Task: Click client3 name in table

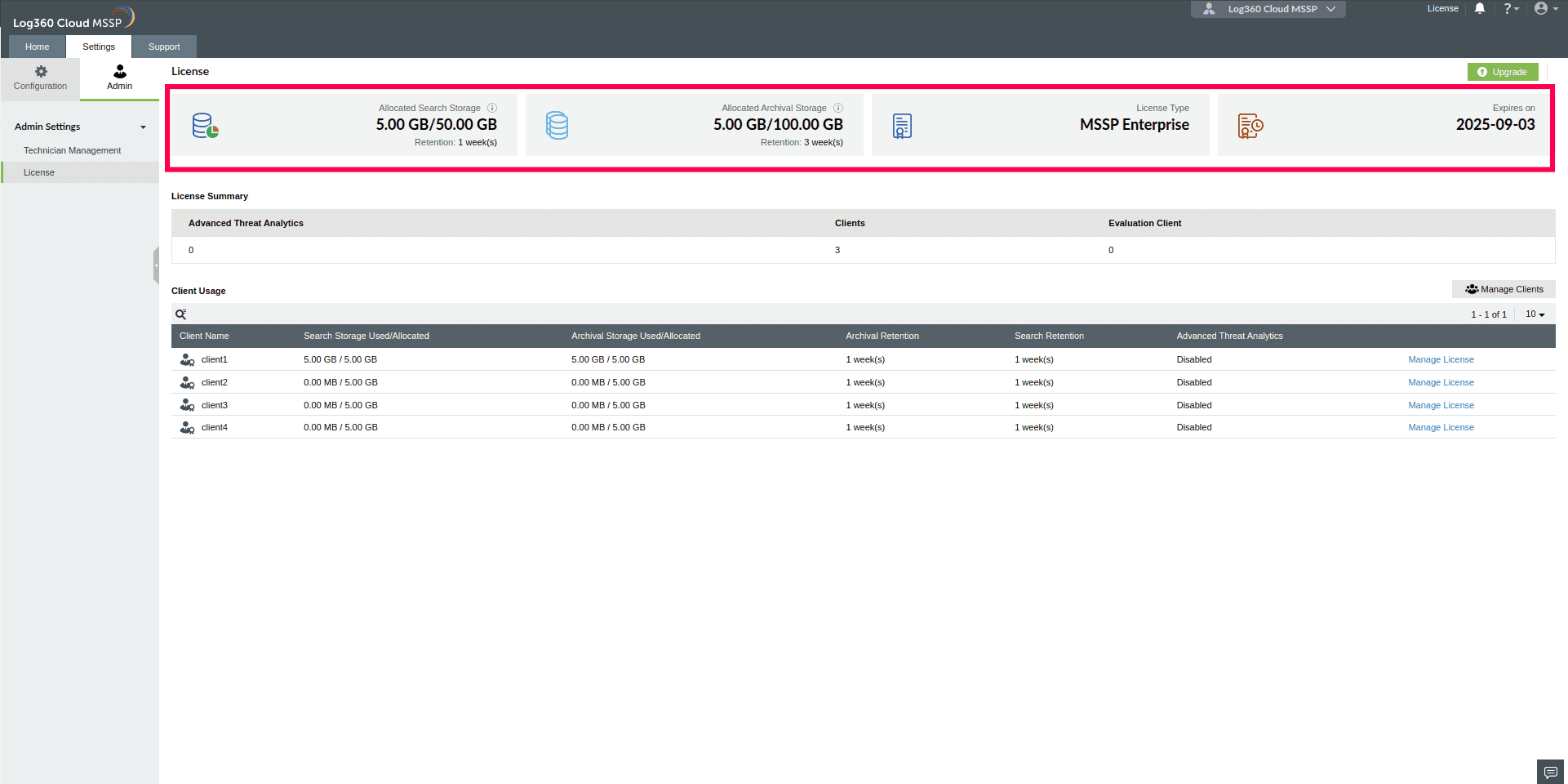Action: 215,405
